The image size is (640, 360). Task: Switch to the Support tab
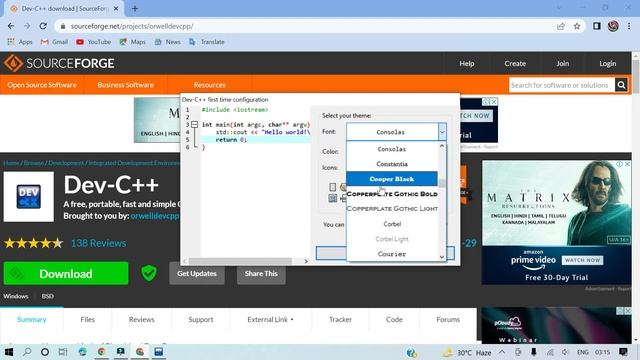[x=201, y=320]
